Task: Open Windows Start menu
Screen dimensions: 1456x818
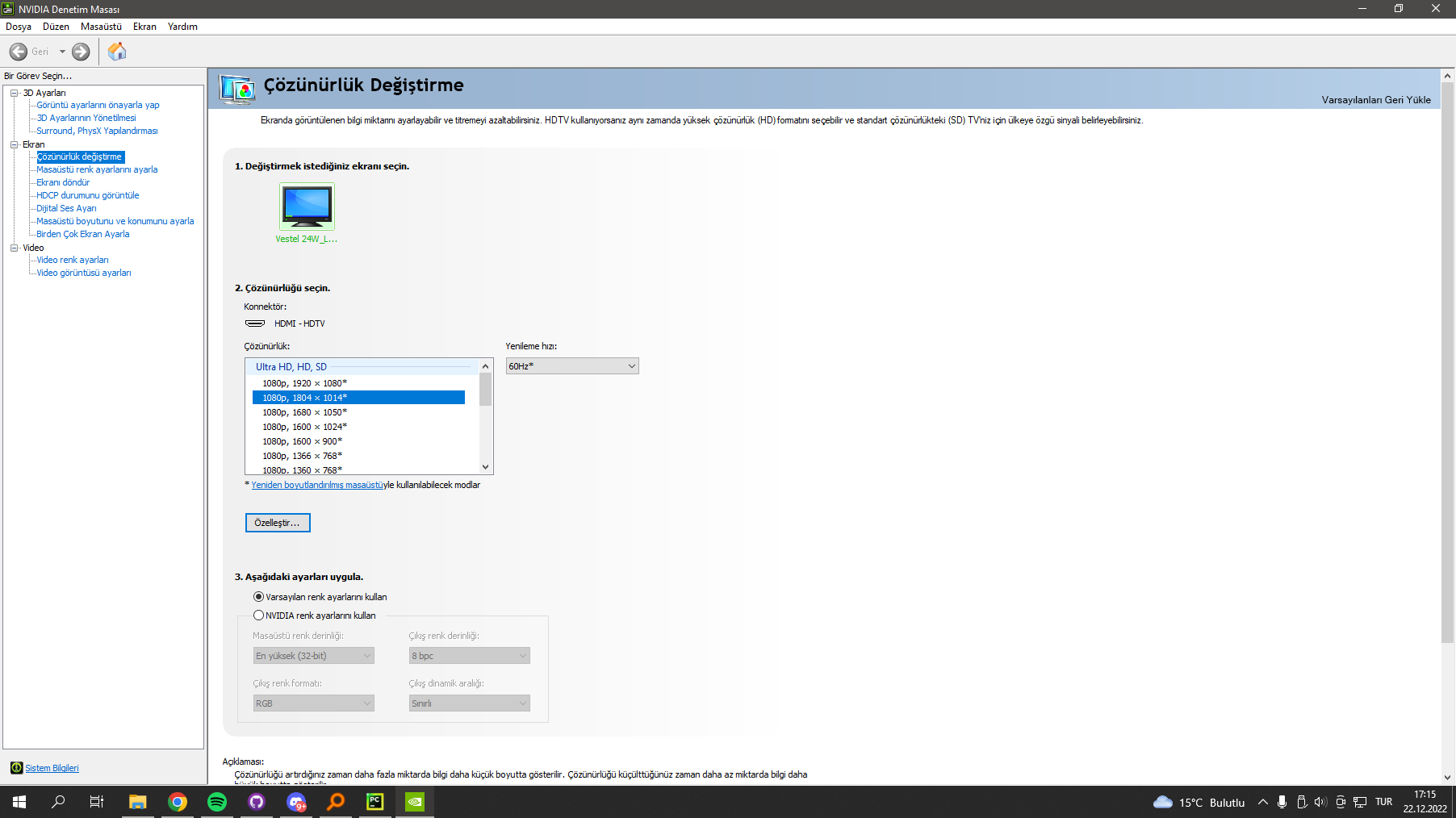Action: (19, 802)
